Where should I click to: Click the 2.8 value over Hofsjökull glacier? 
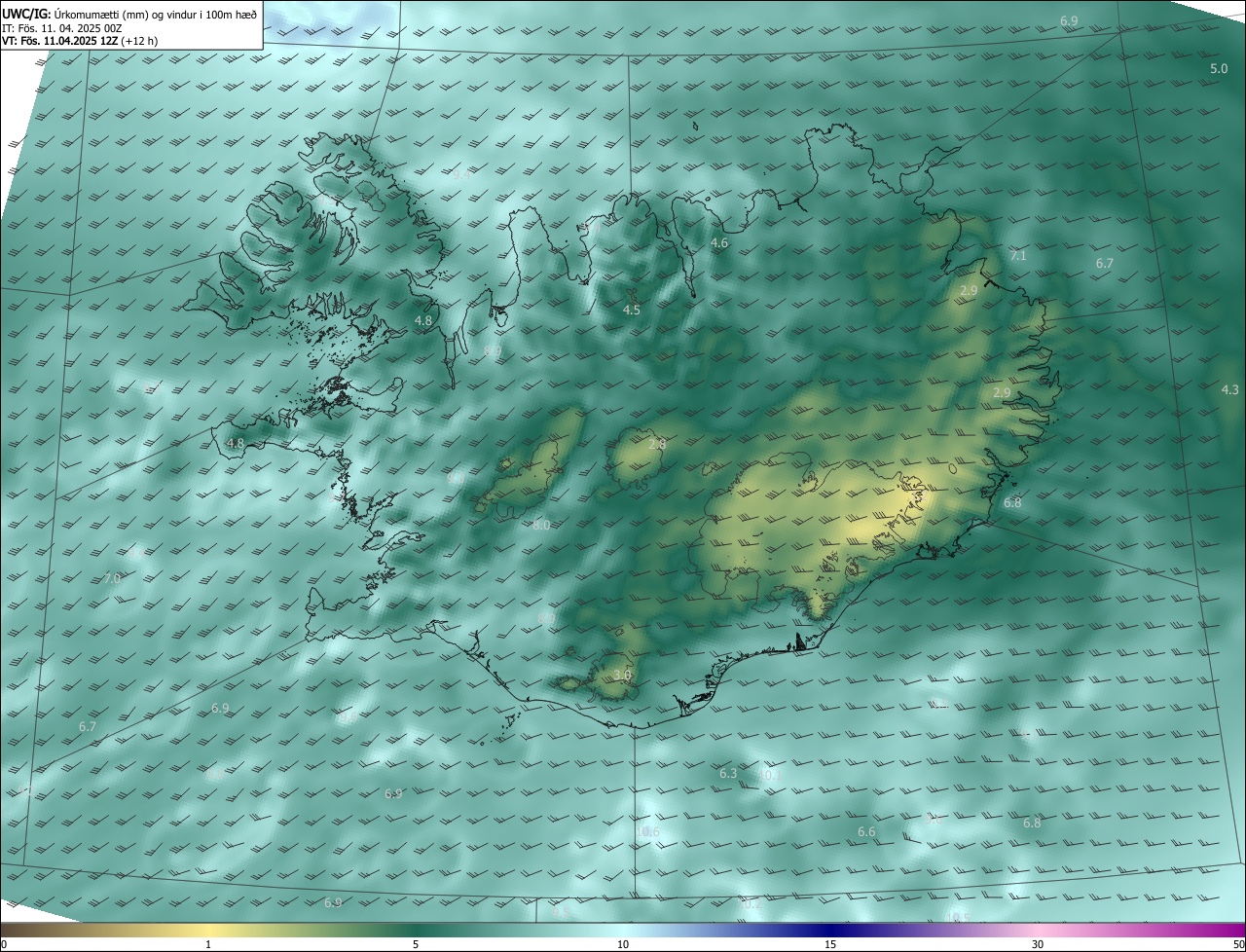pos(657,445)
